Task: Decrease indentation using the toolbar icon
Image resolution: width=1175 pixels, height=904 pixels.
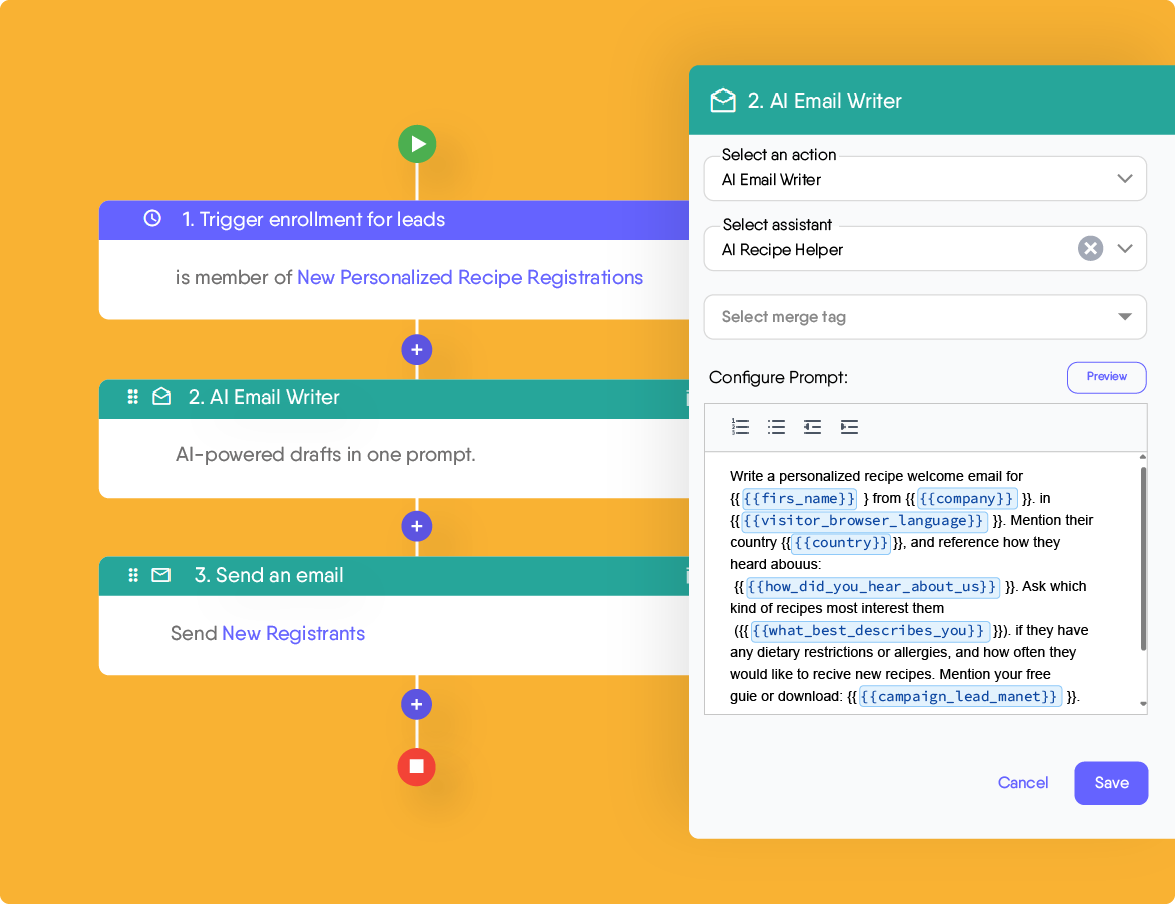Action: click(812, 427)
